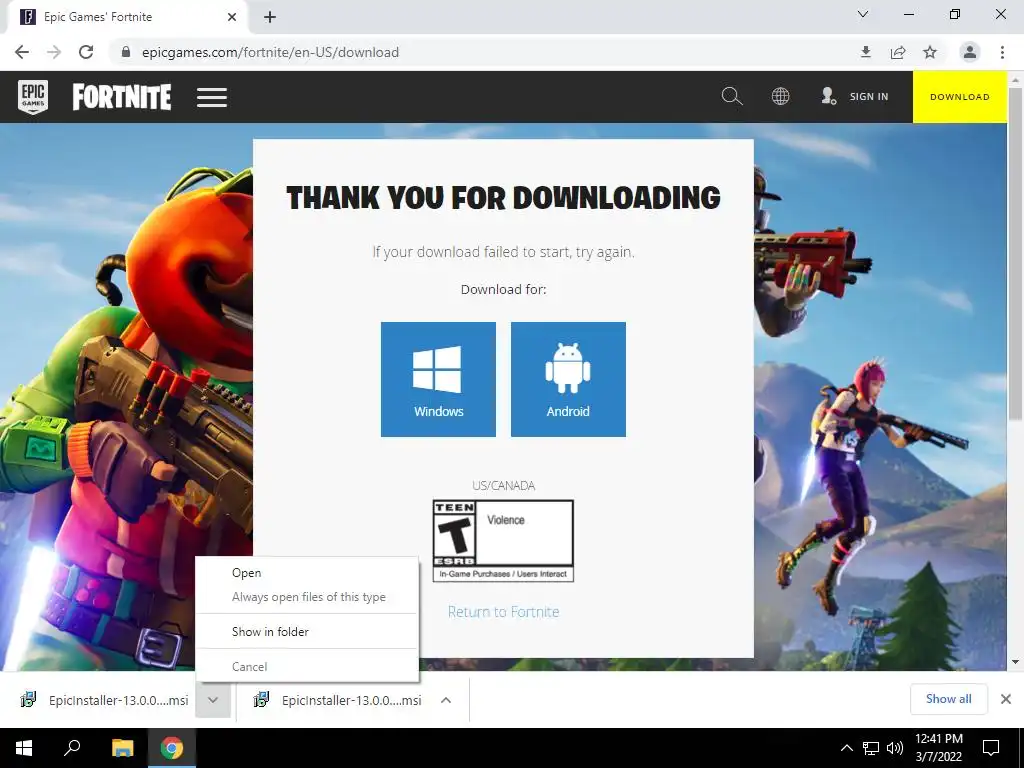Close the Epic Games' Fortnite tab
The image size is (1024, 768).
click(232, 17)
